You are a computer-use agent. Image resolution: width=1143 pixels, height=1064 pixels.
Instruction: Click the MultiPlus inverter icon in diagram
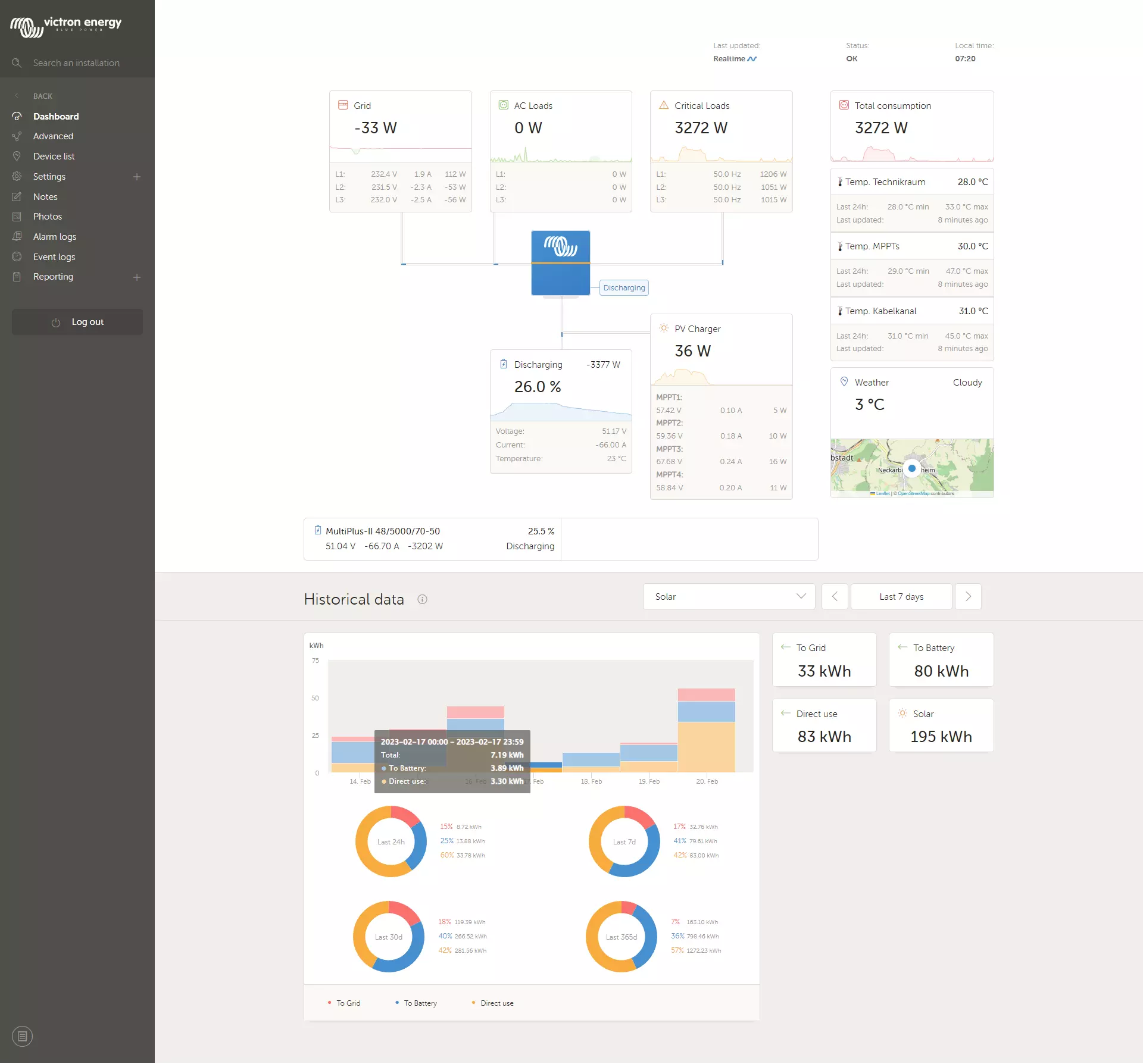(560, 262)
